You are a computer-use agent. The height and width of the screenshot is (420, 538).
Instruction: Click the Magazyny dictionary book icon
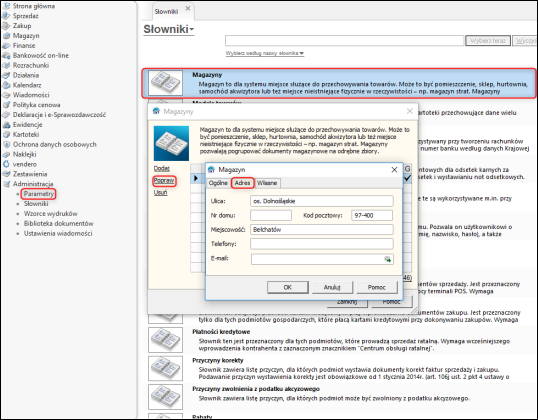pos(165,83)
